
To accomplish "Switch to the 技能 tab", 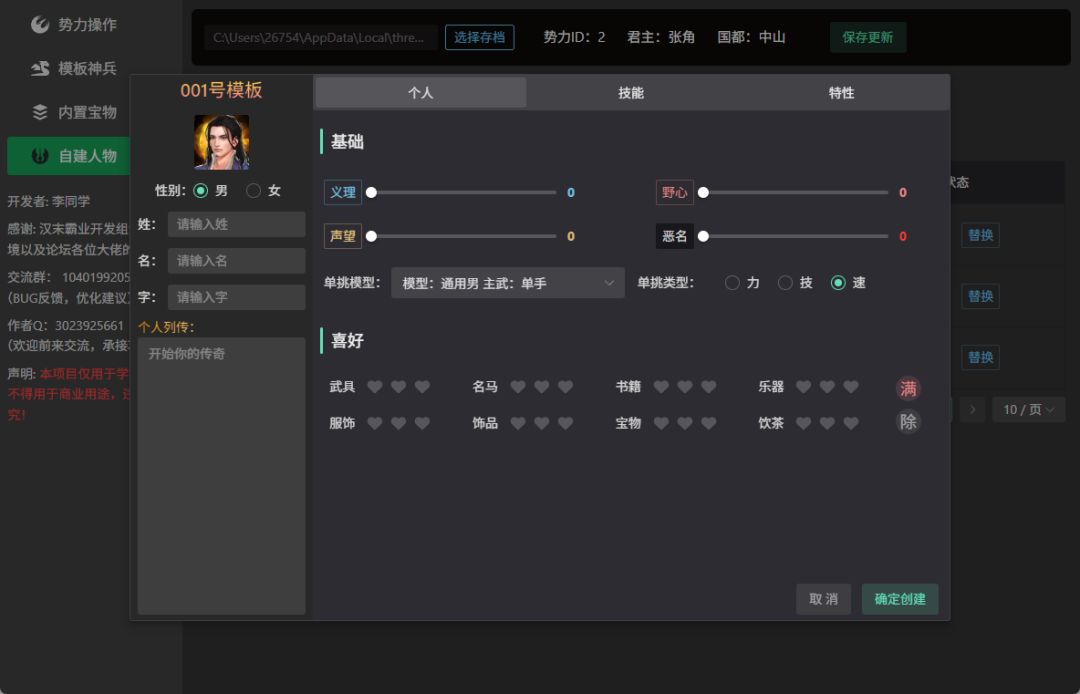I will (631, 92).
